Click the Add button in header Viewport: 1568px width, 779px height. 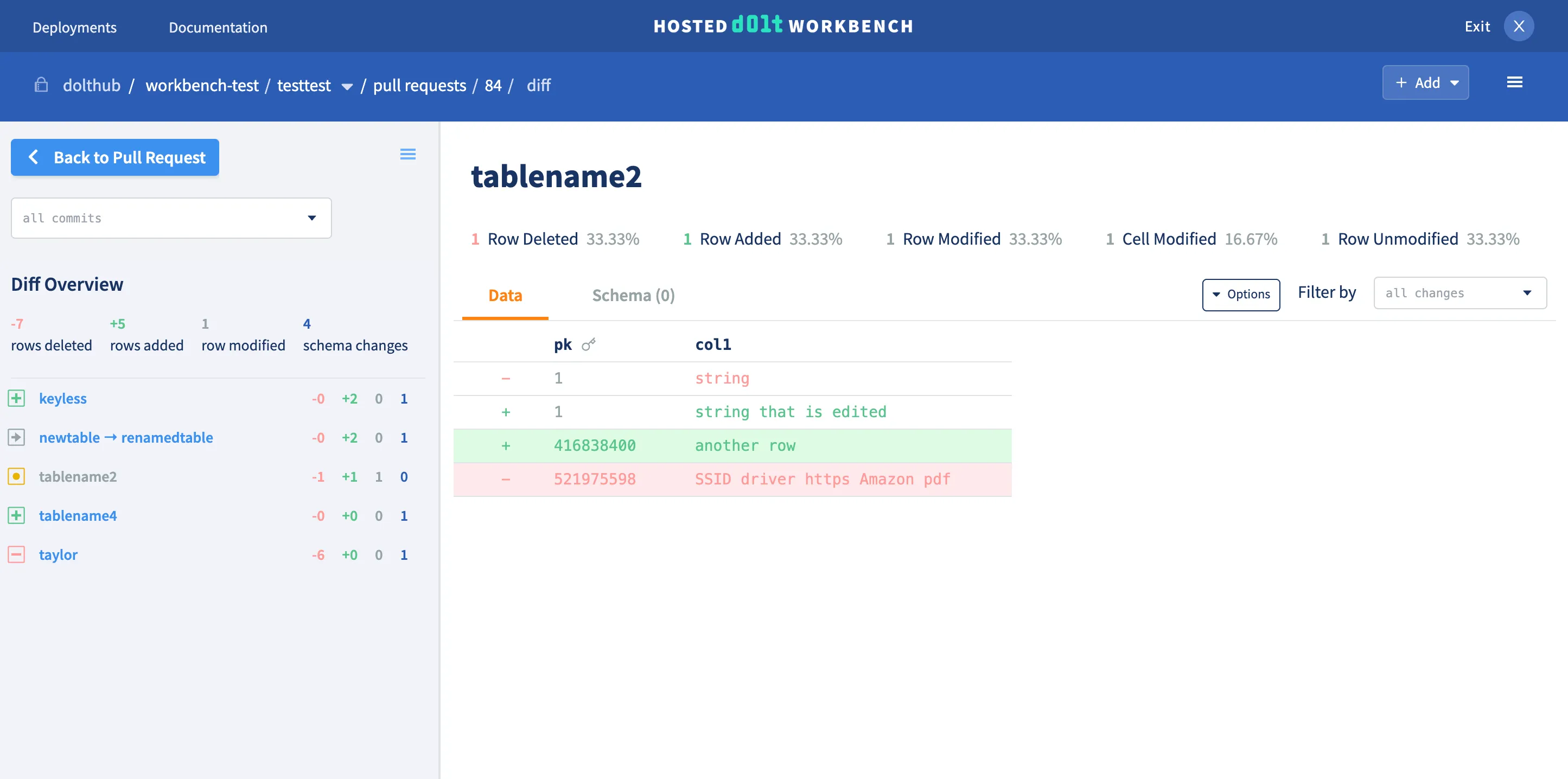pyautogui.click(x=1425, y=83)
